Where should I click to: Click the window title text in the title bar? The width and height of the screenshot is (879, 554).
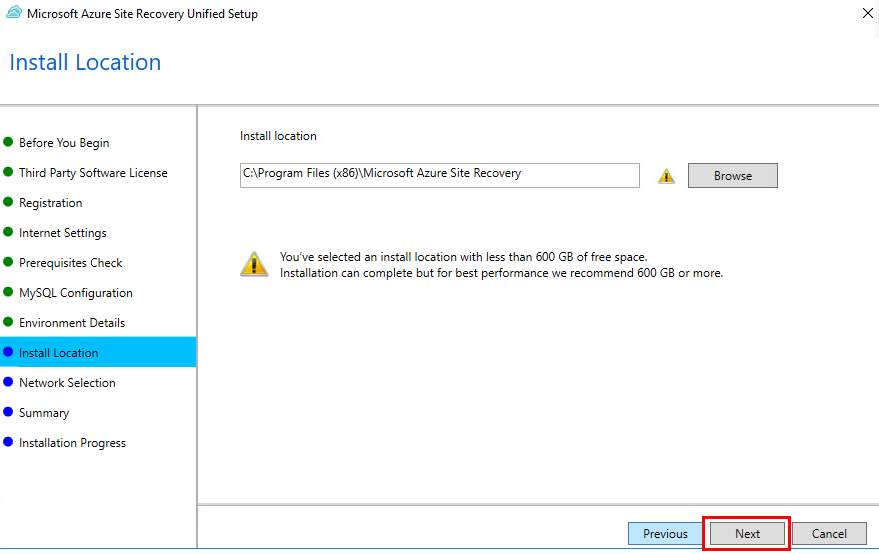(x=142, y=13)
